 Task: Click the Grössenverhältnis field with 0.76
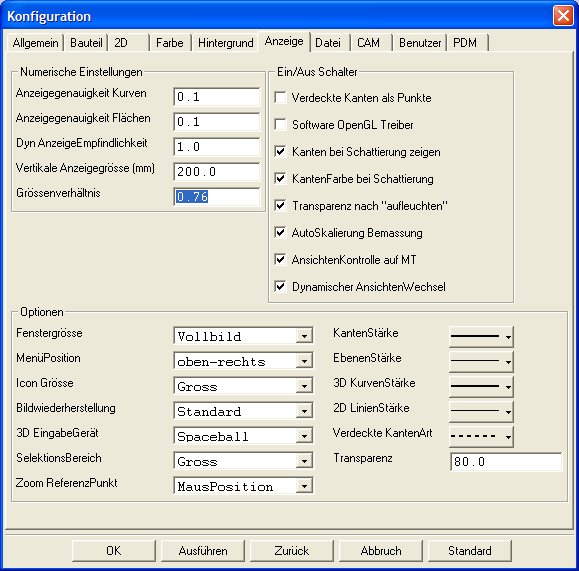pyautogui.click(x=217, y=196)
